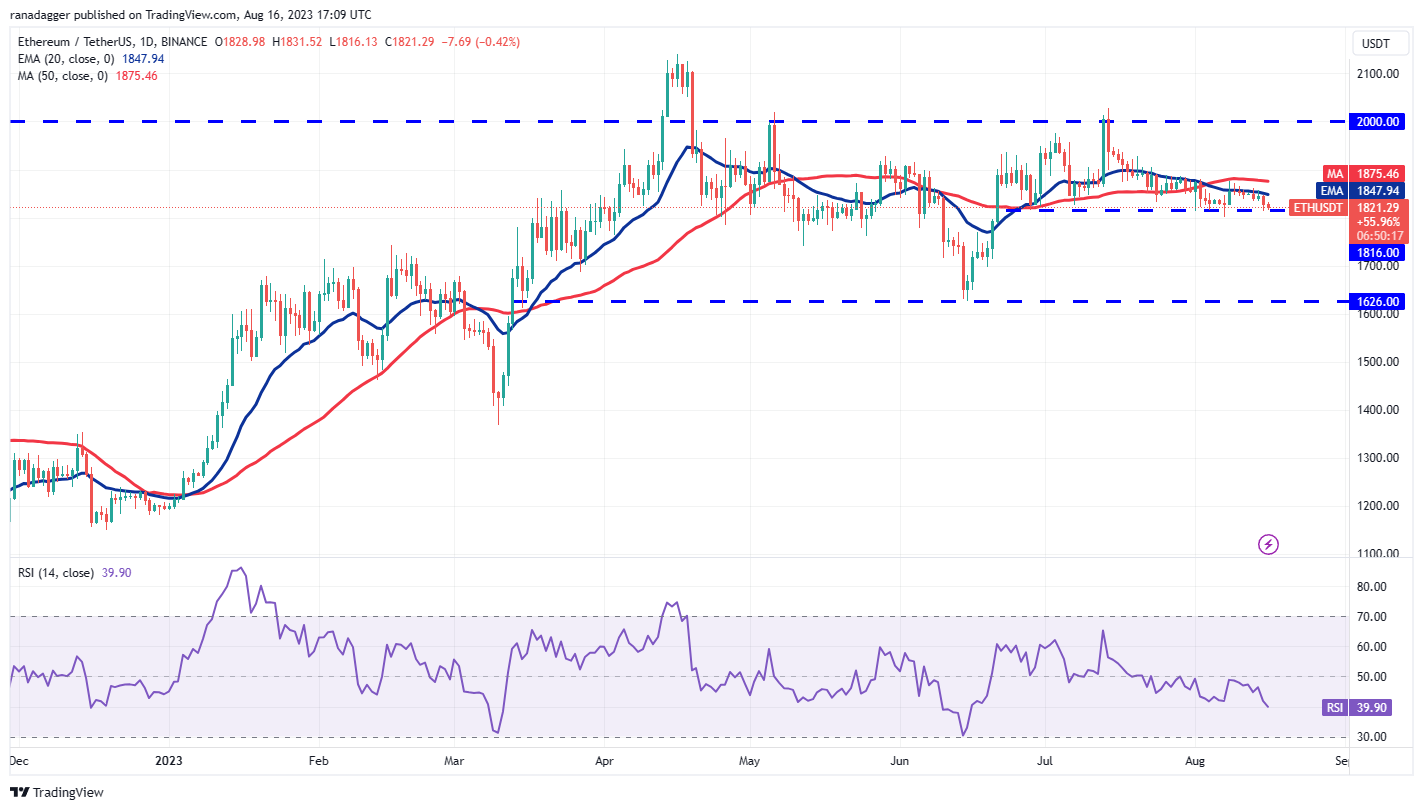Click the blue 2000.00 resistance level label
The width and height of the screenshot is (1423, 810).
(x=1377, y=121)
